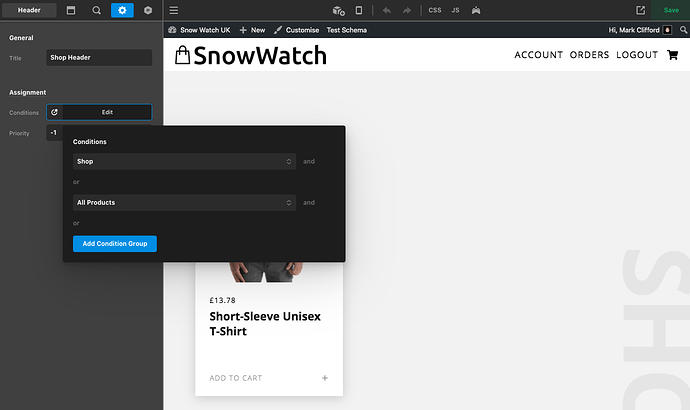Open the inspector search icon
690x410 pixels.
(x=96, y=10)
